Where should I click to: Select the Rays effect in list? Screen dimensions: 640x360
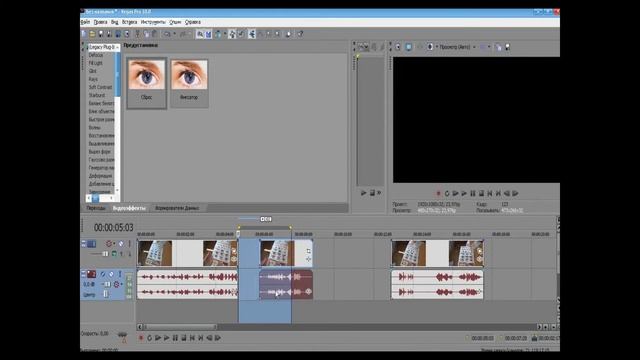coord(93,79)
